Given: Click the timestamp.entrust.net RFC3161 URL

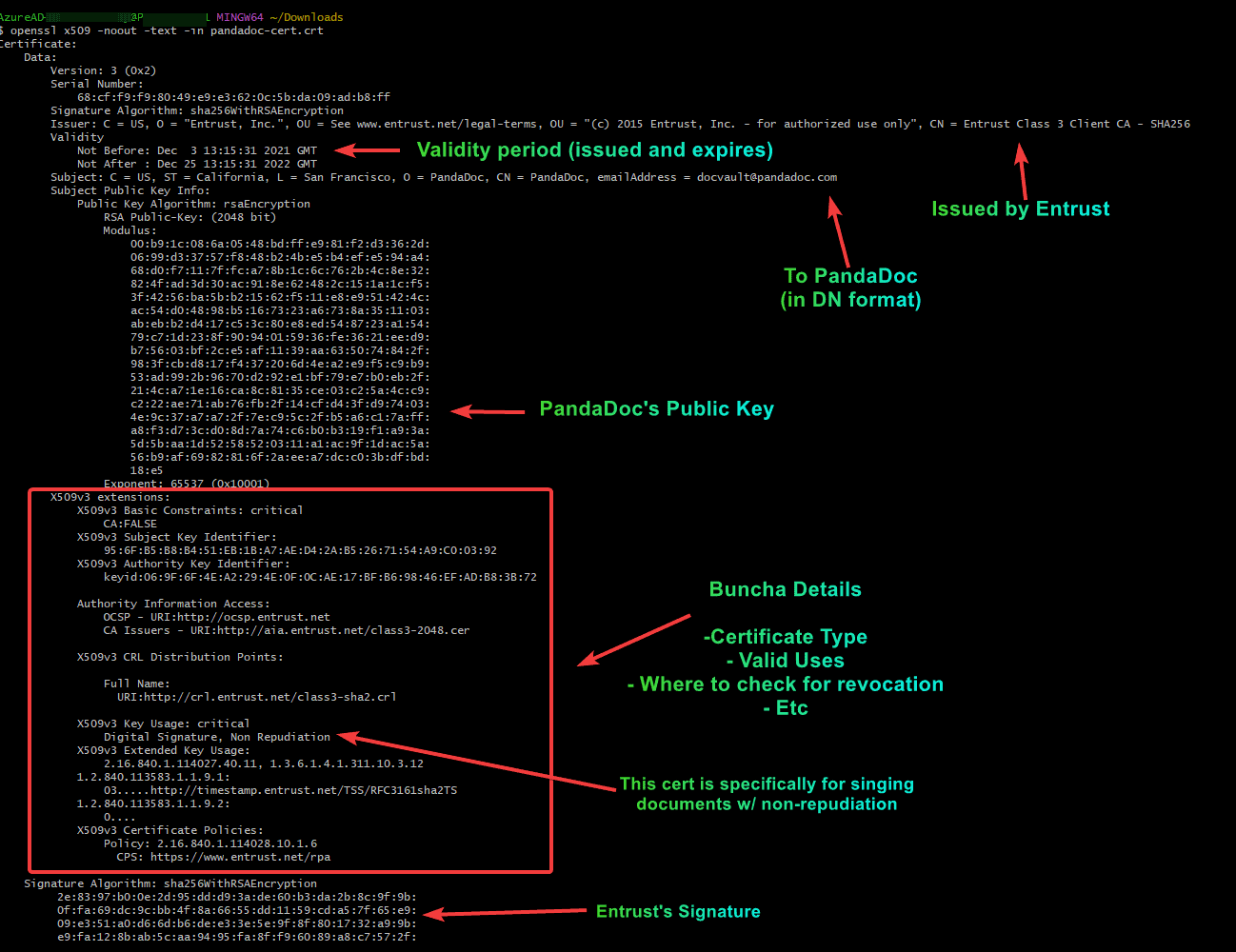Looking at the screenshot, I should pyautogui.click(x=303, y=790).
